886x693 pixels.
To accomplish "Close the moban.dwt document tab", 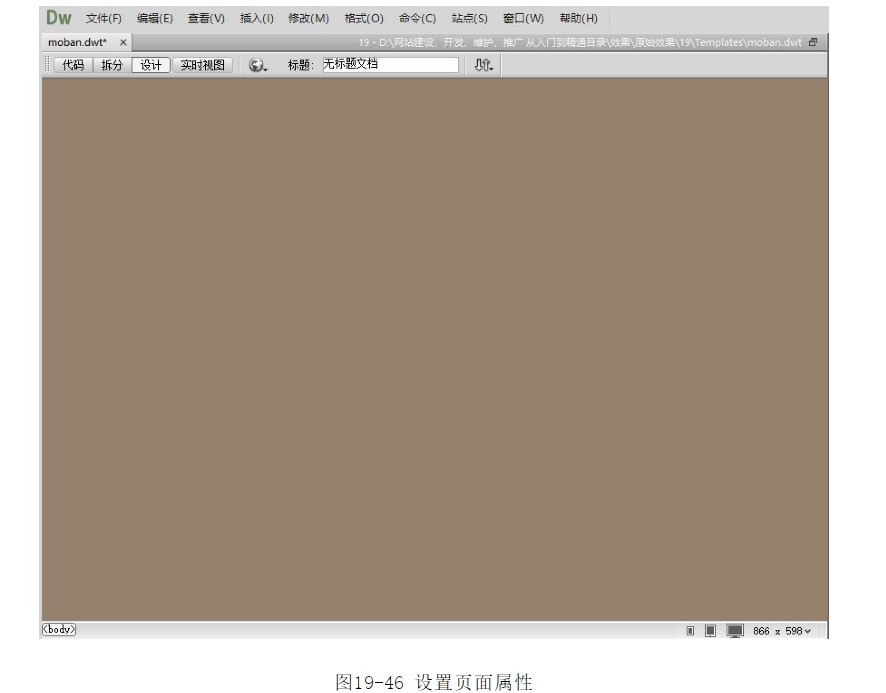I will [x=124, y=42].
